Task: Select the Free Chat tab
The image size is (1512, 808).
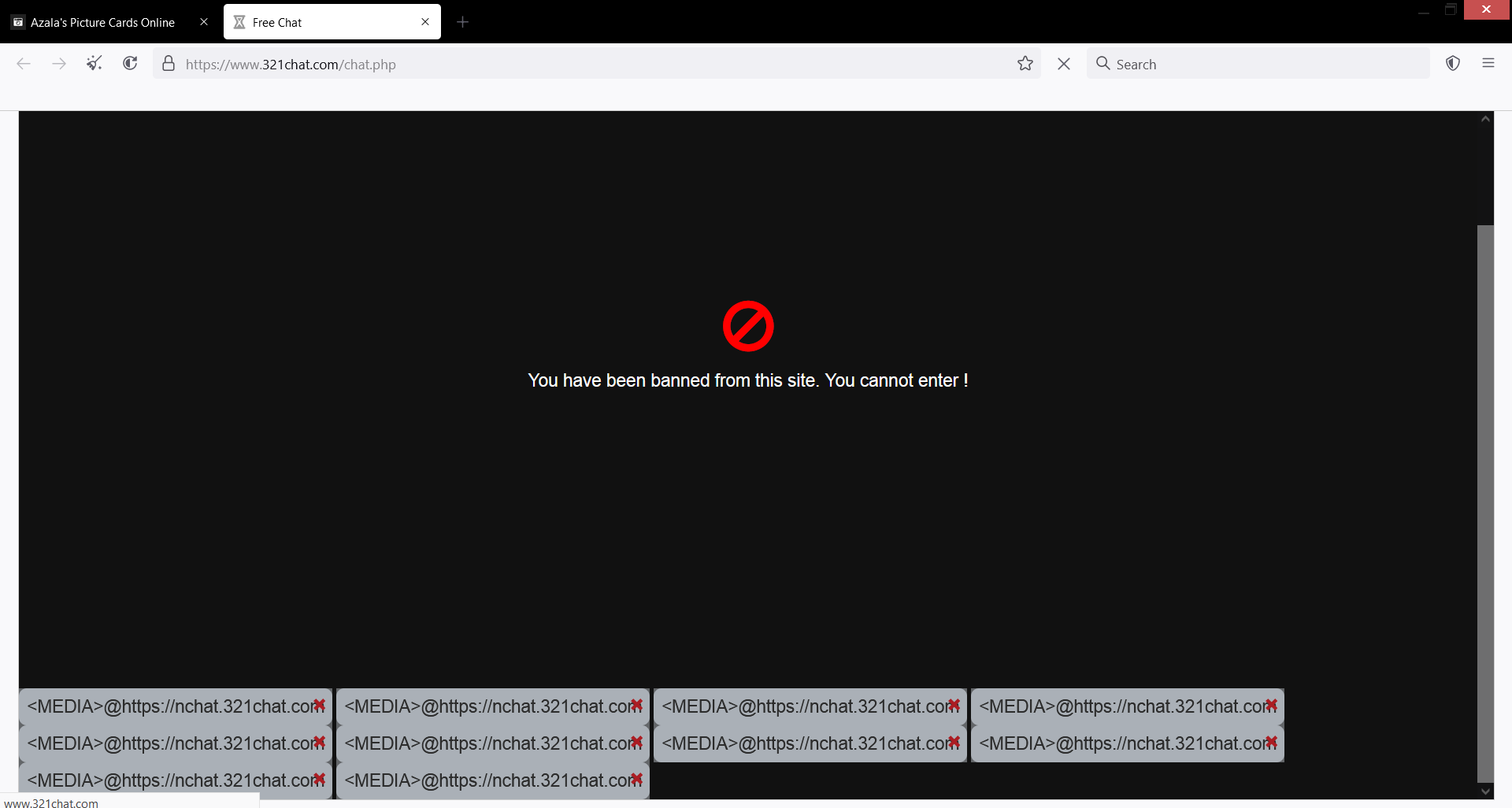Action: pyautogui.click(x=332, y=22)
